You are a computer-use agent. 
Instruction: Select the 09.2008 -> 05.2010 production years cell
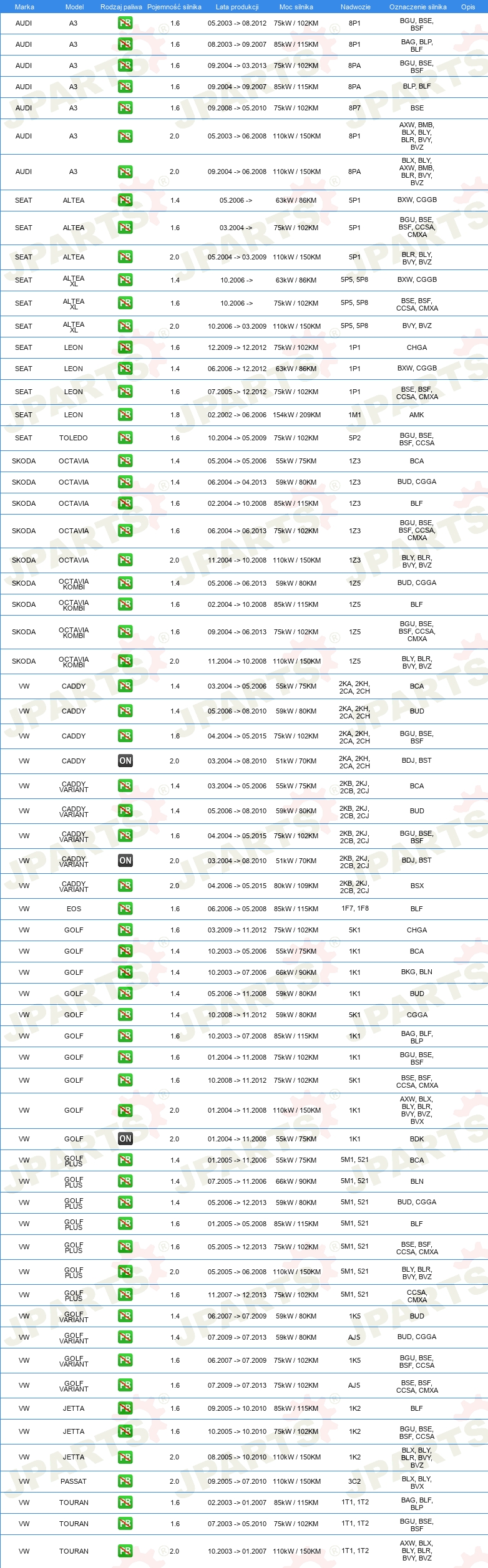pyautogui.click(x=237, y=108)
